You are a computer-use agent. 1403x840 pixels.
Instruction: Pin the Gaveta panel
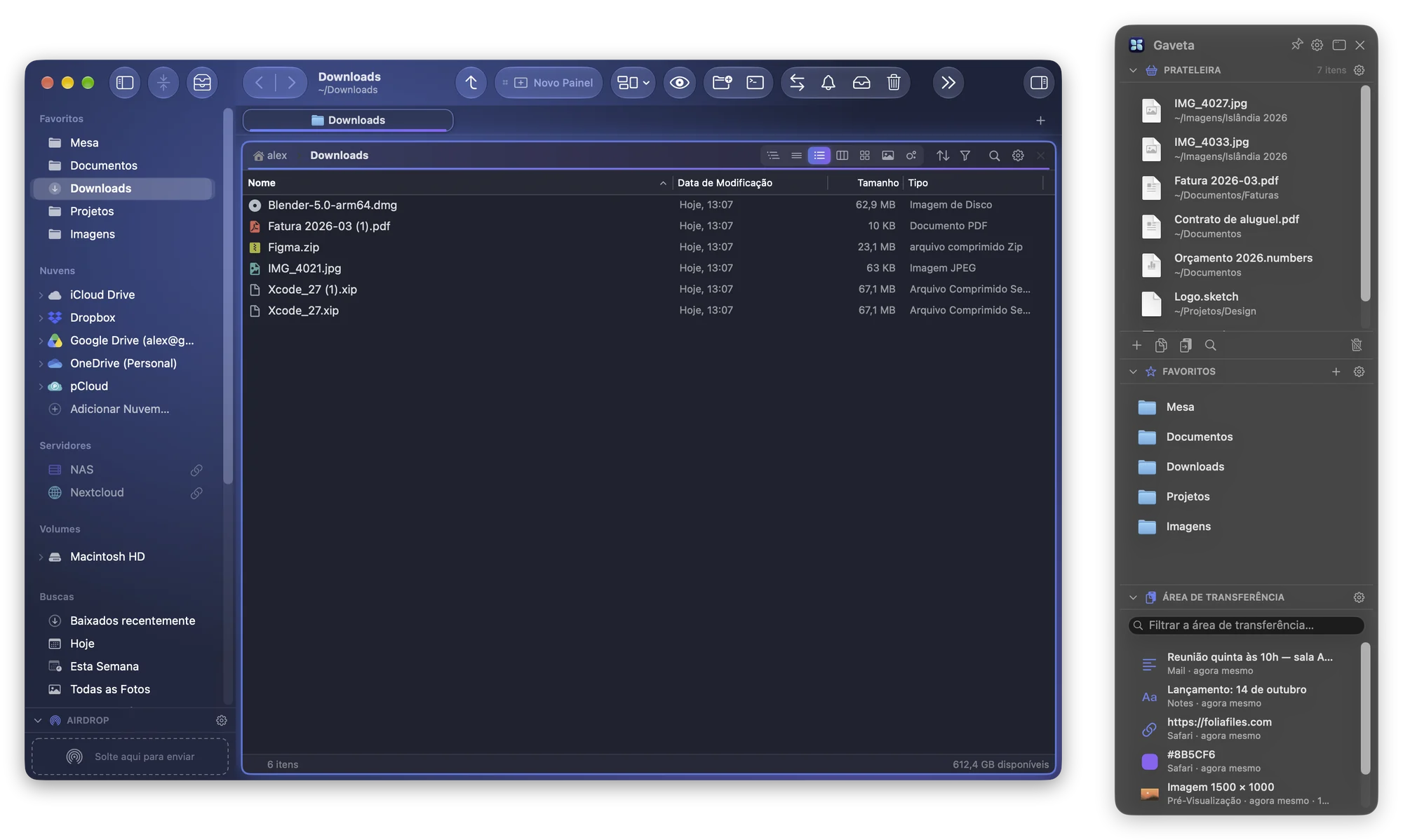pyautogui.click(x=1296, y=45)
